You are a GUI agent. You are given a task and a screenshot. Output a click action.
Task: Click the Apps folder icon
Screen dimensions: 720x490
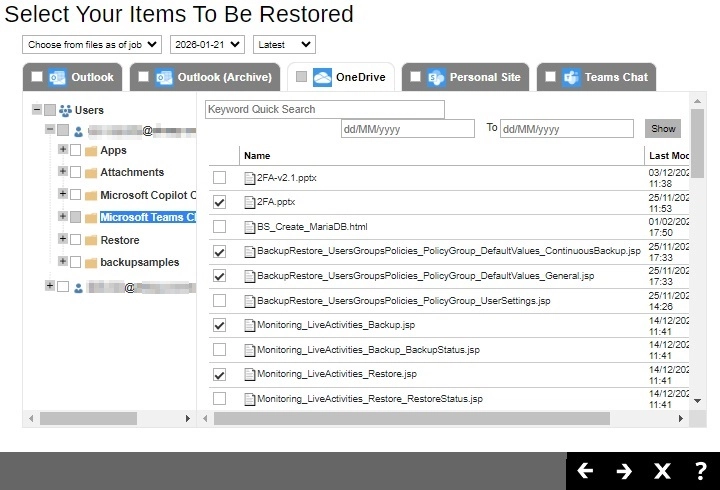point(91,151)
